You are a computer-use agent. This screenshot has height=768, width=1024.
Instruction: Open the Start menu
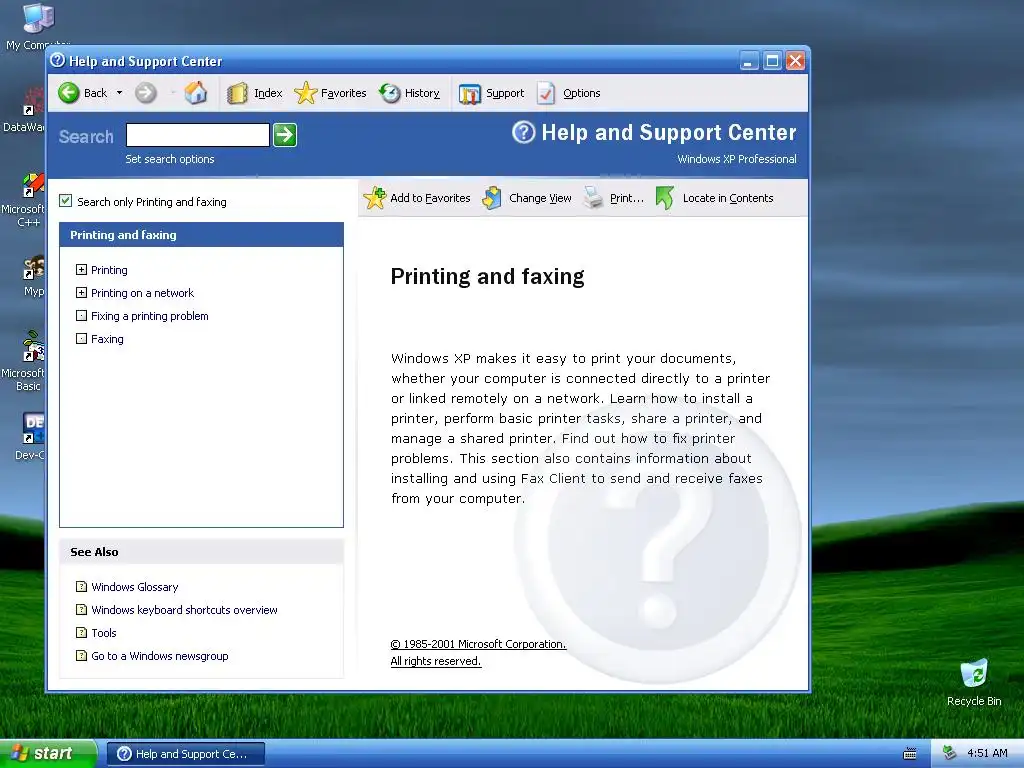click(48, 753)
